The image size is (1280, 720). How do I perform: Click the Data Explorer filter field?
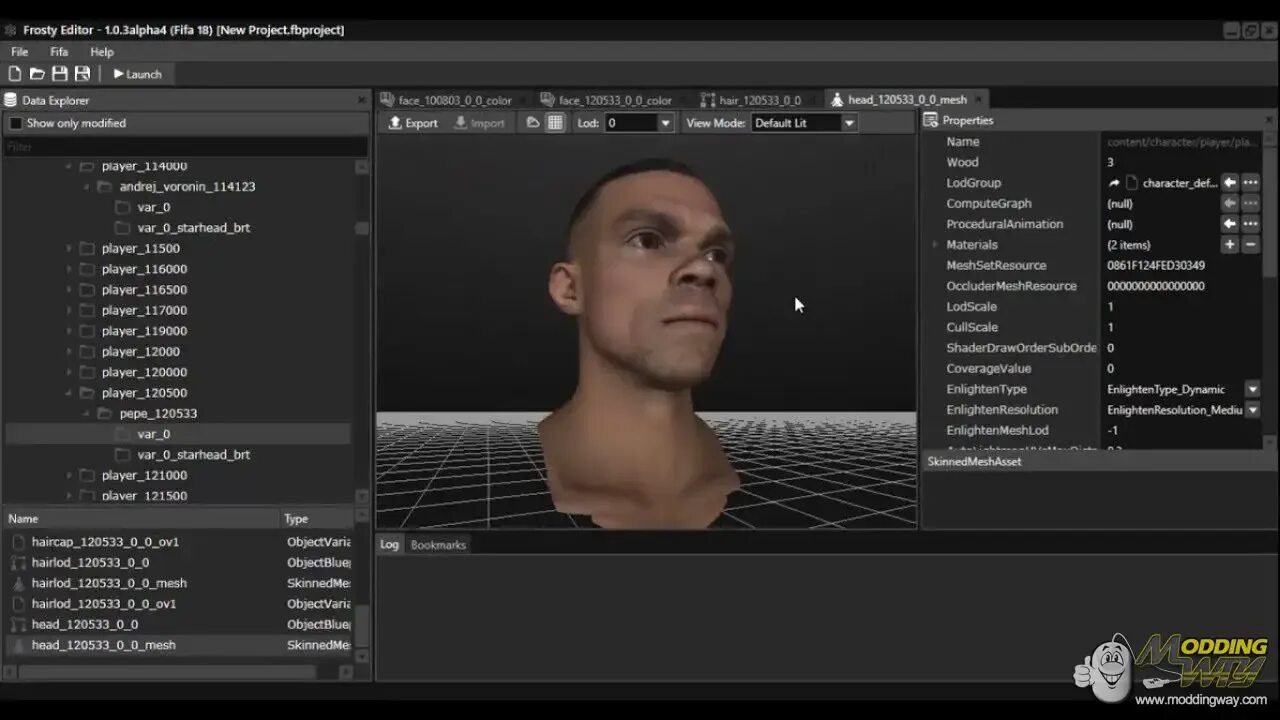[186, 147]
